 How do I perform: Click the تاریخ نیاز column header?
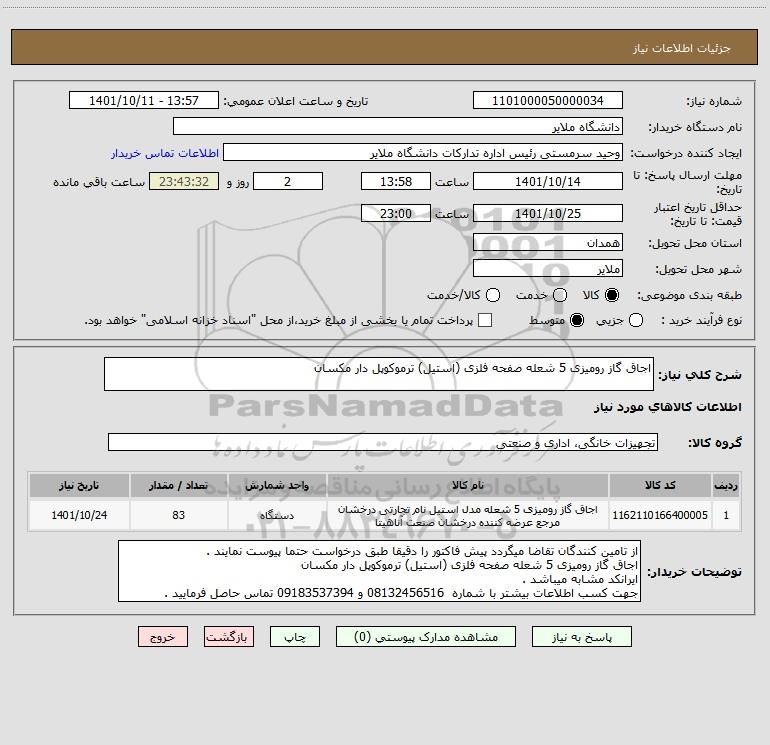79,485
